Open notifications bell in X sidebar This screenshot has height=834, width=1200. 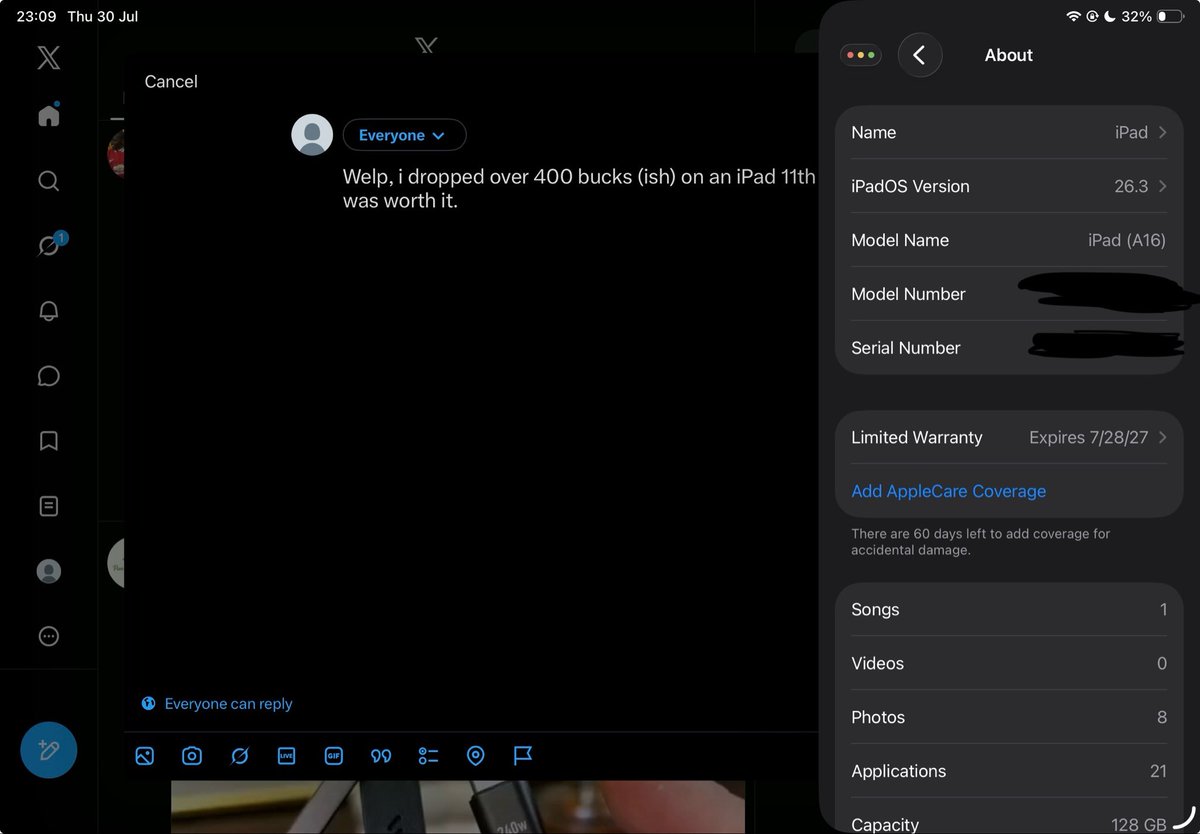pos(48,311)
